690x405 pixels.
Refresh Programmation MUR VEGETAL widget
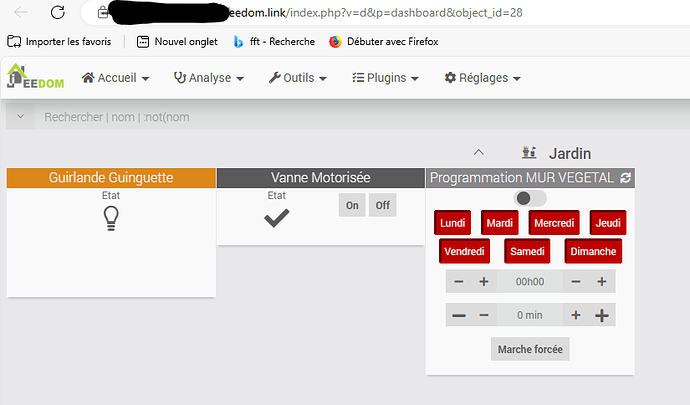coord(625,178)
